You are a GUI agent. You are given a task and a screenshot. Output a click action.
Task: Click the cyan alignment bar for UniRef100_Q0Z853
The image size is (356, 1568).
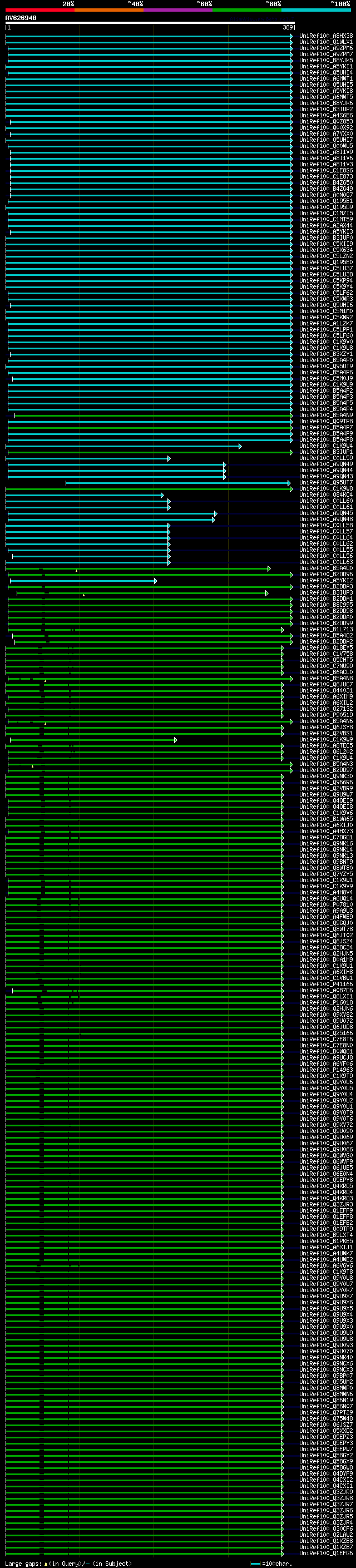tap(151, 122)
